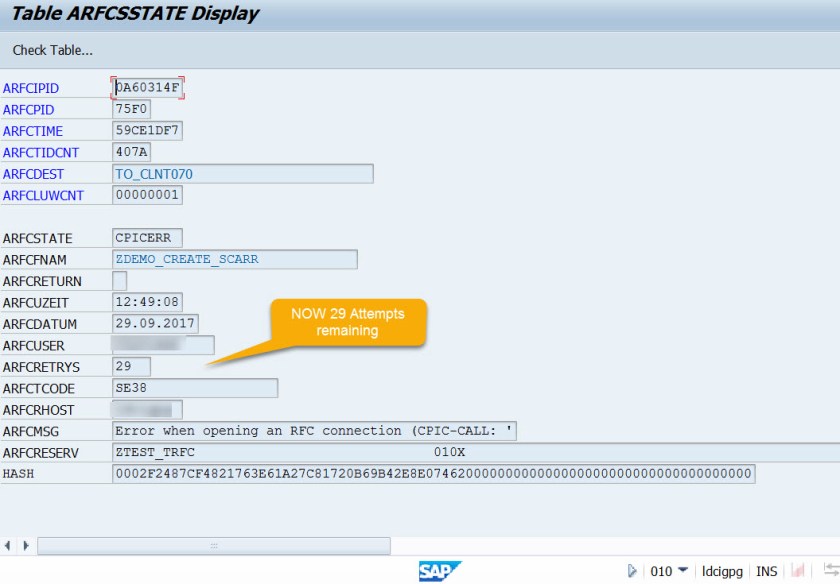
Task: Click the Check Table... button
Action: (x=52, y=50)
